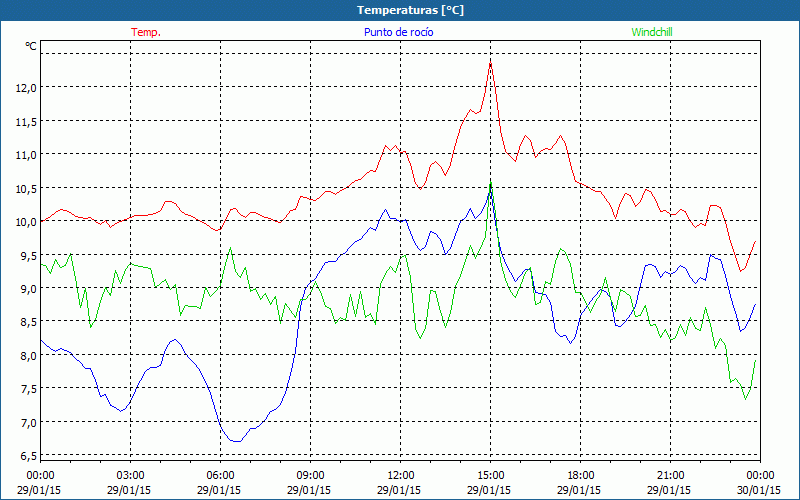
Task: Click the '°C' axis unit label
Action: click(x=31, y=46)
